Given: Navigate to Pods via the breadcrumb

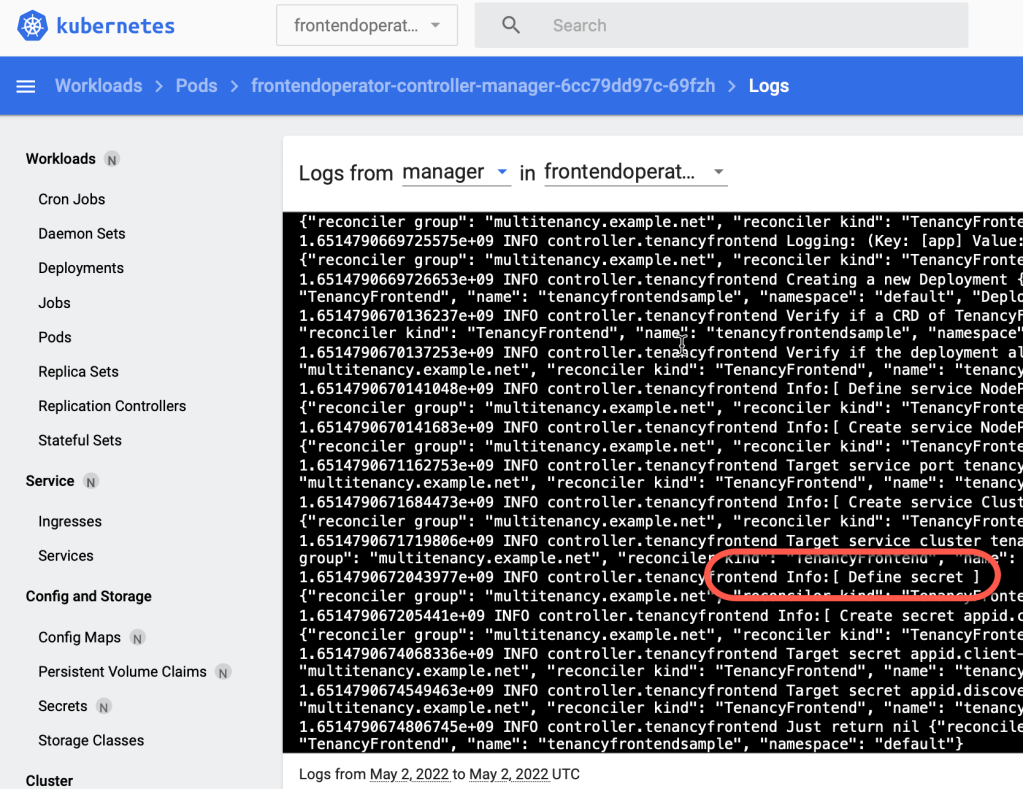Looking at the screenshot, I should [196, 86].
